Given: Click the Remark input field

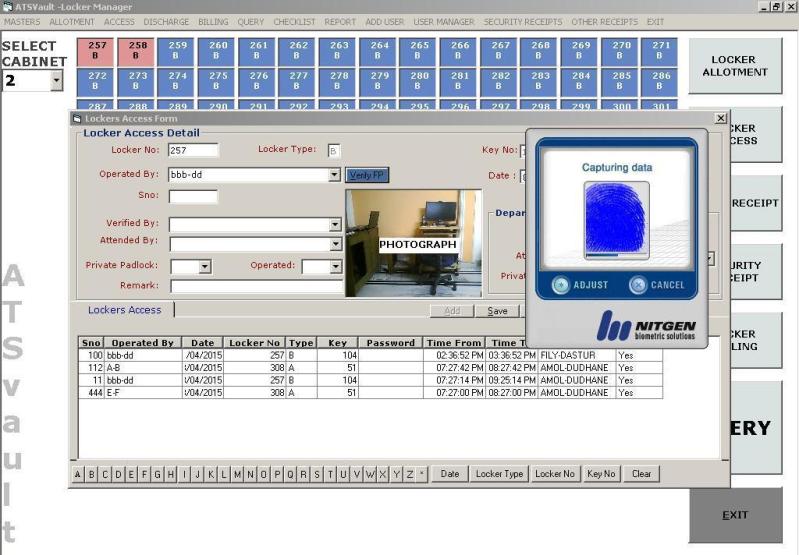Looking at the screenshot, I should (255, 286).
